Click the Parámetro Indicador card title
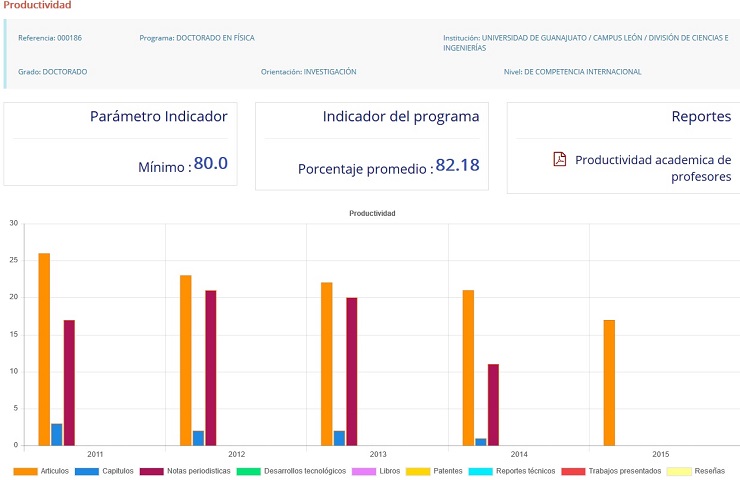Screen dimensions: 740x480 [x=159, y=116]
